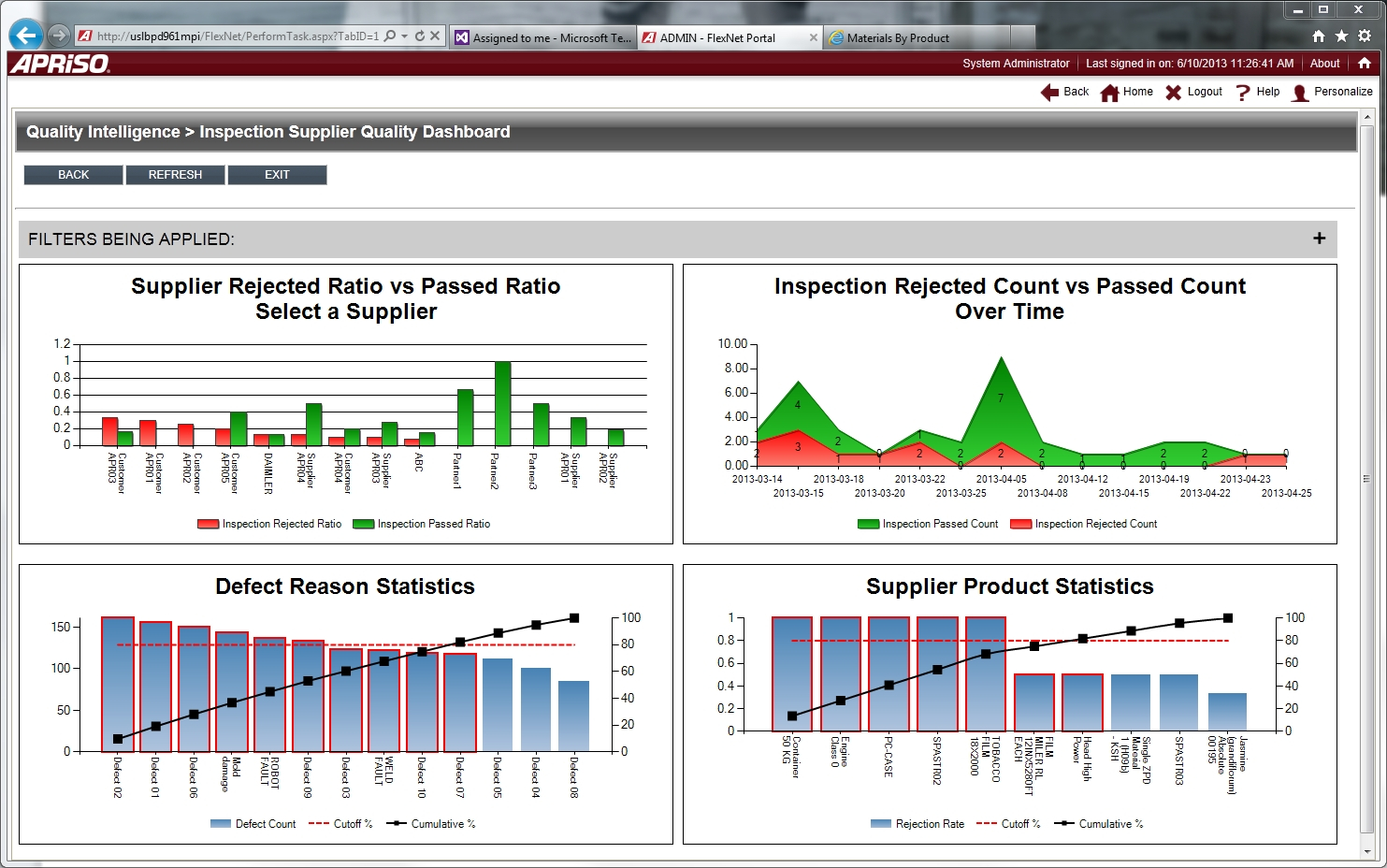
Task: Open the browser home page icon
Action: pyautogui.click(x=1319, y=36)
